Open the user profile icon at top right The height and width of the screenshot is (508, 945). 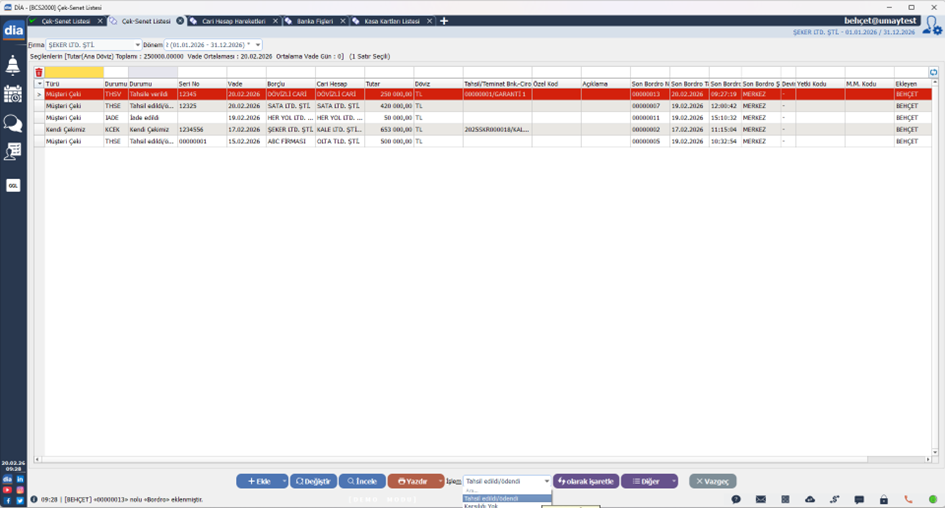coord(931,26)
